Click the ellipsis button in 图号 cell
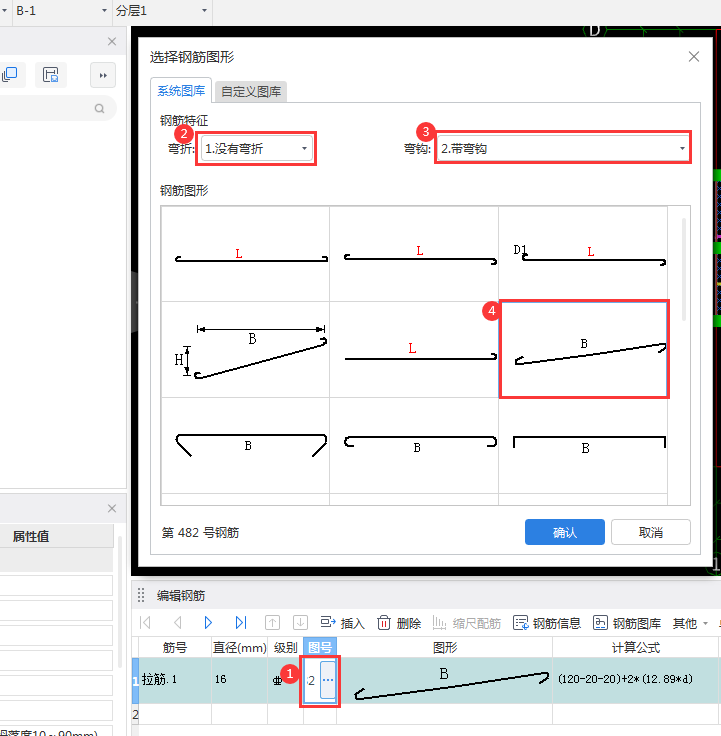Screen dimensions: 721x736 [x=328, y=680]
